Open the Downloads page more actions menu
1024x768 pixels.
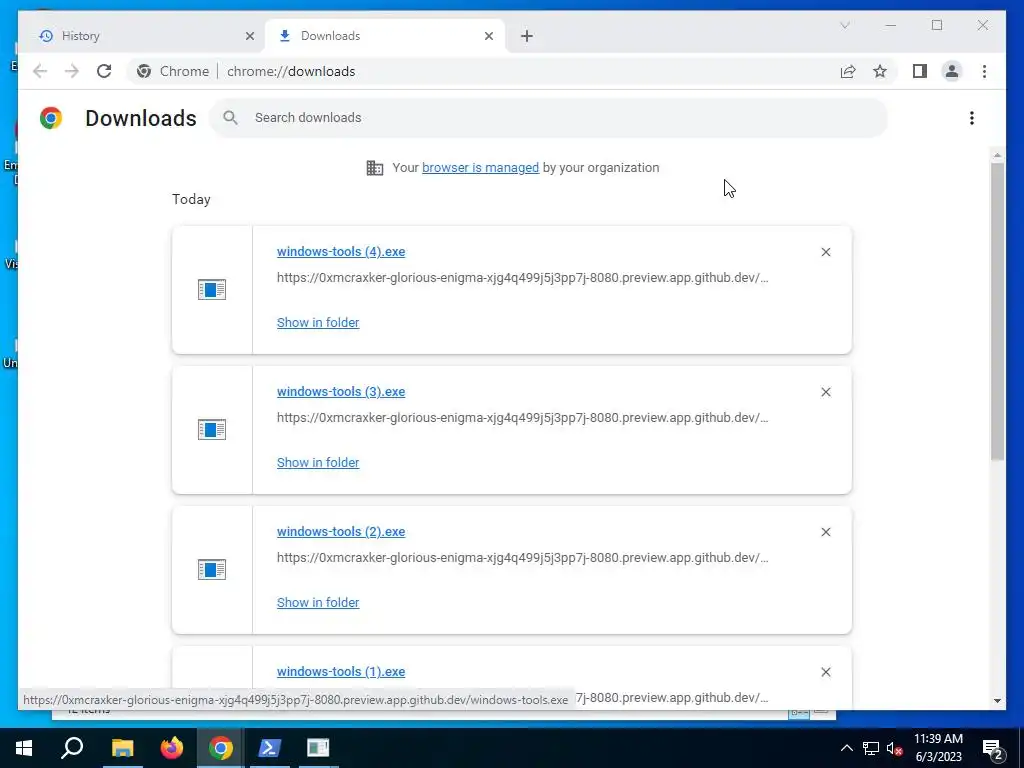972,118
